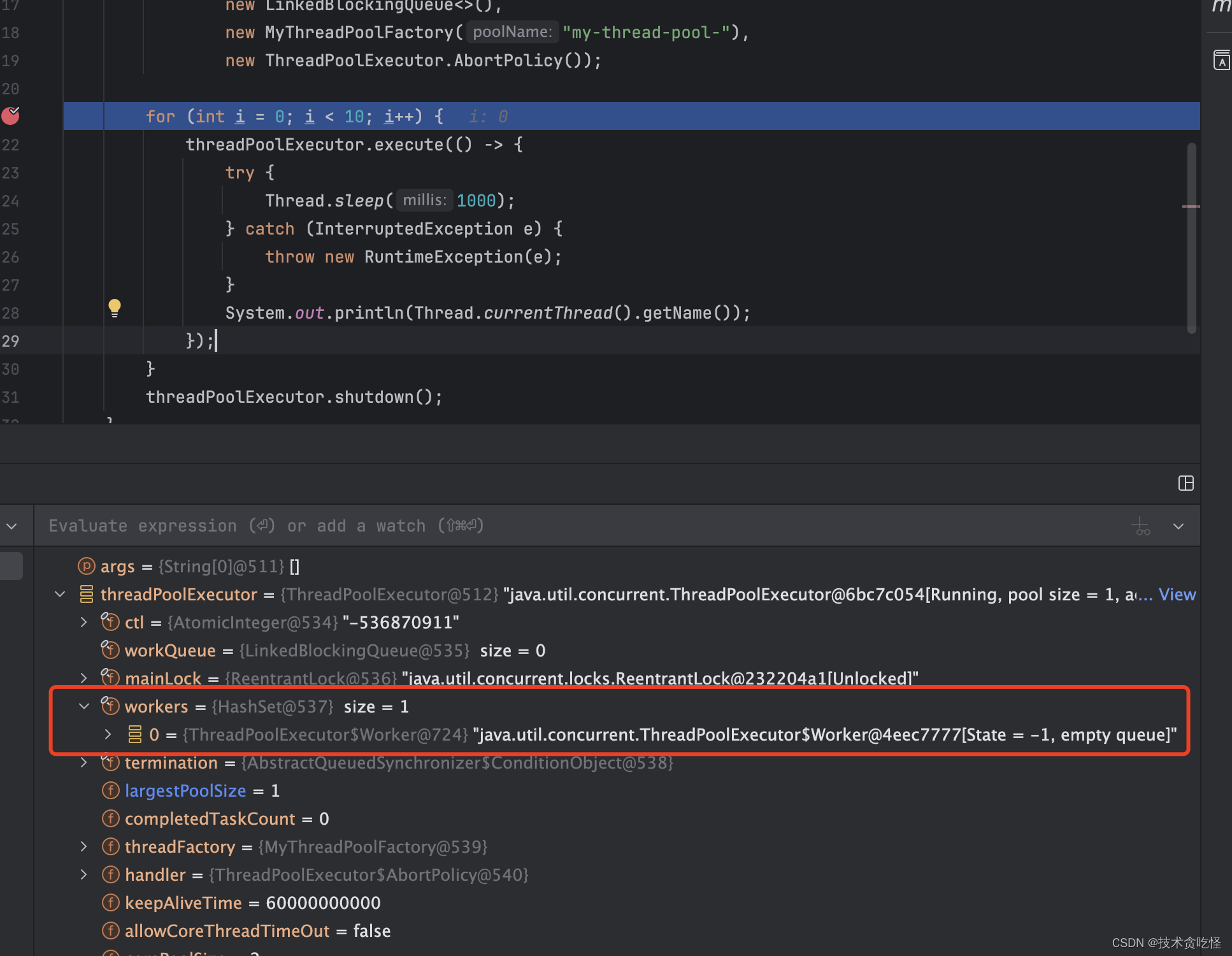Expand the handler AbortPolicy node
The width and height of the screenshot is (1232, 956).
pyautogui.click(x=83, y=874)
